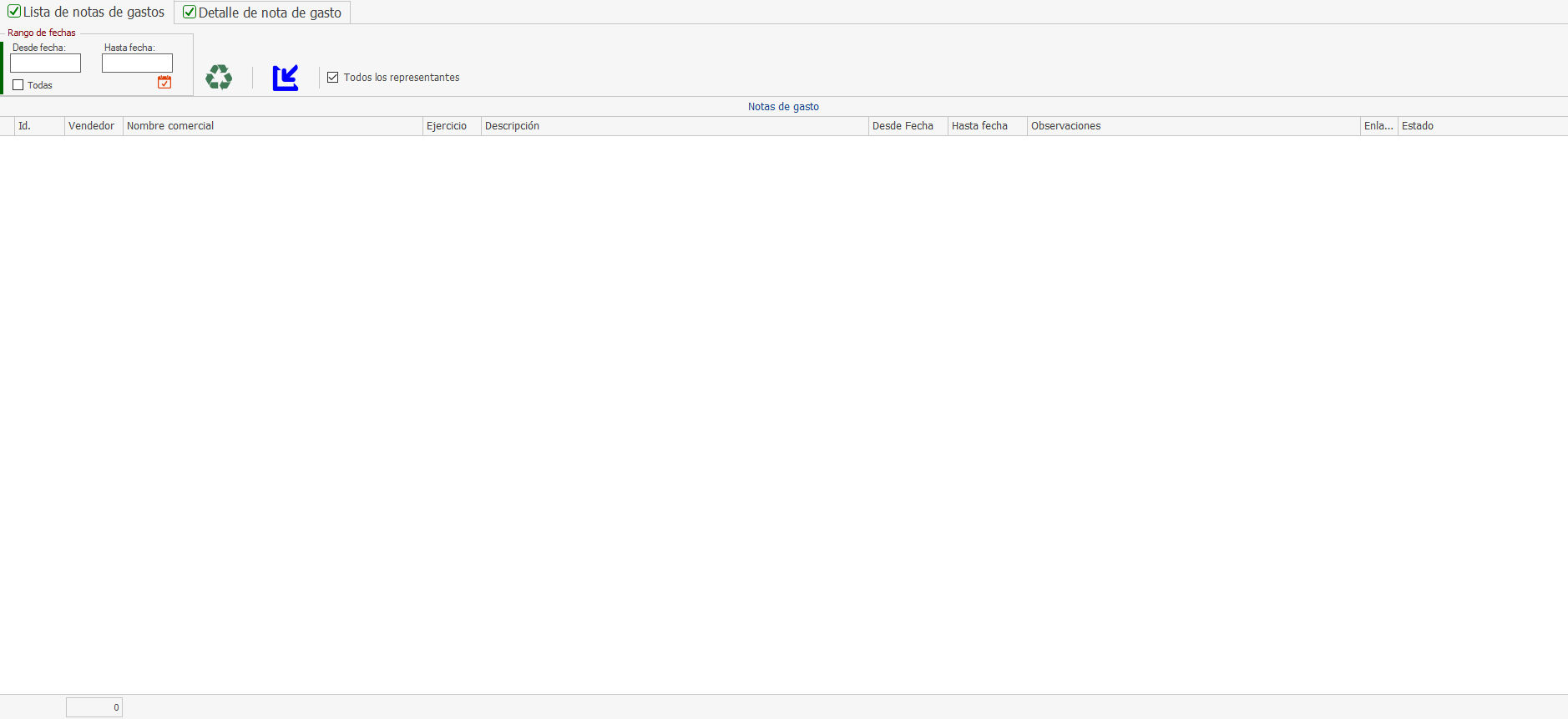Select the Ejercicio column header
This screenshot has width=1568, height=719.
(x=451, y=126)
